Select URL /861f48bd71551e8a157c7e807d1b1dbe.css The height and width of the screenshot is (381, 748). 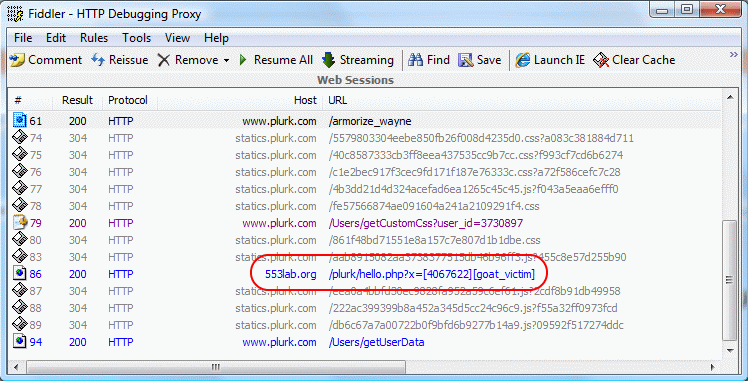coord(434,240)
